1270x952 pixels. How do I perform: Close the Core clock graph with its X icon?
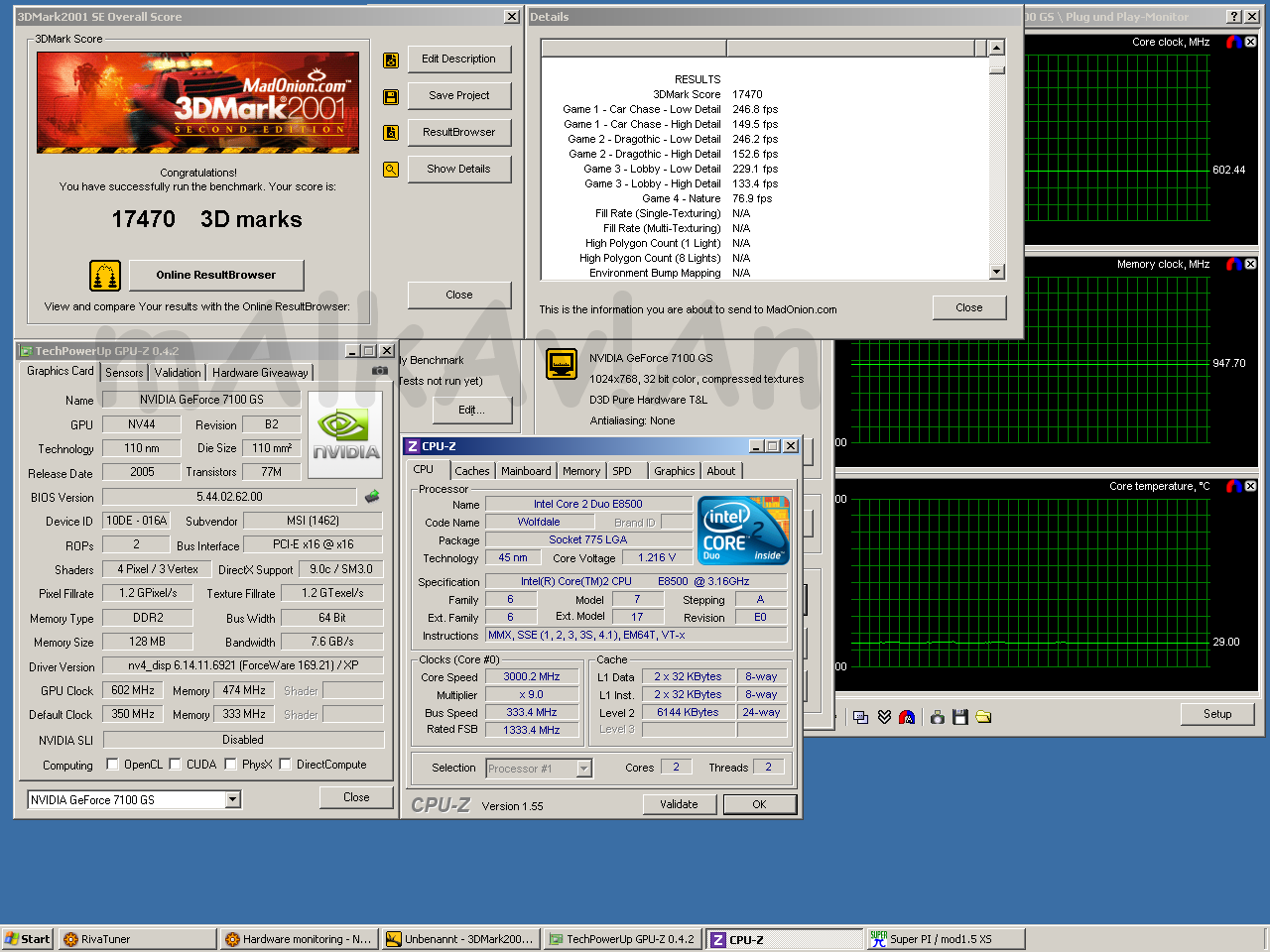pos(1250,42)
